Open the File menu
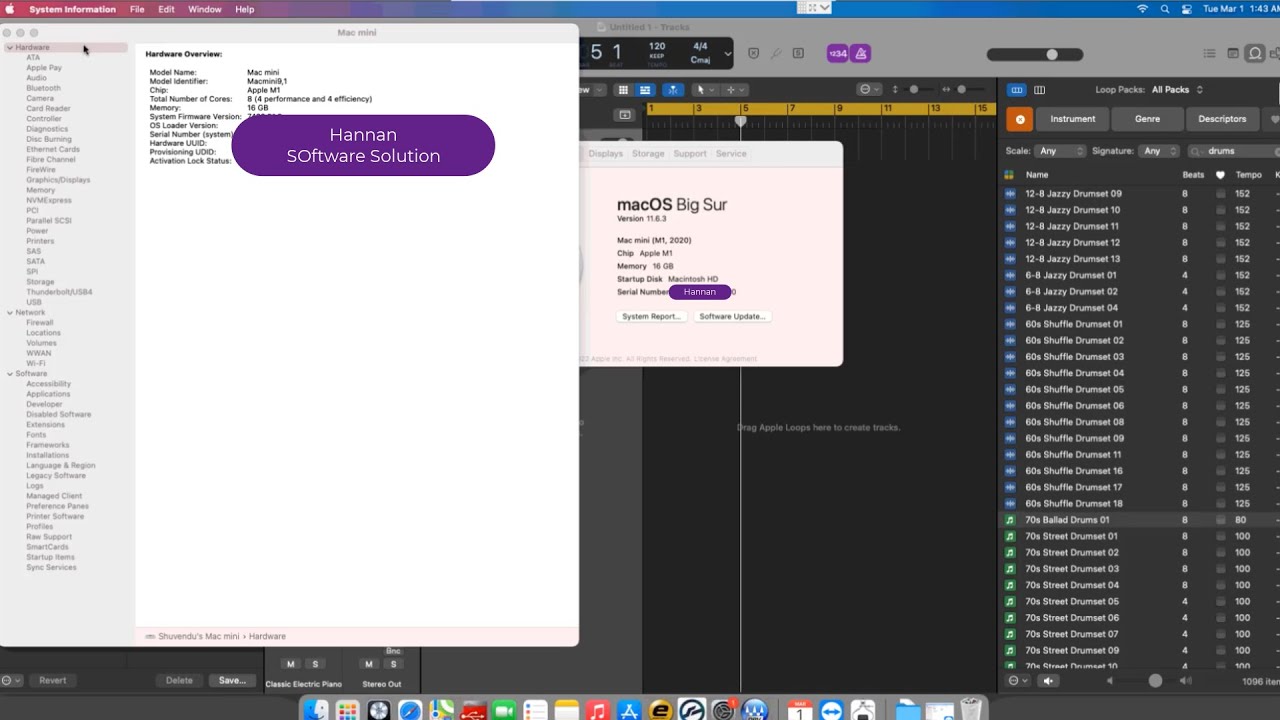The width and height of the screenshot is (1280, 720). (137, 9)
